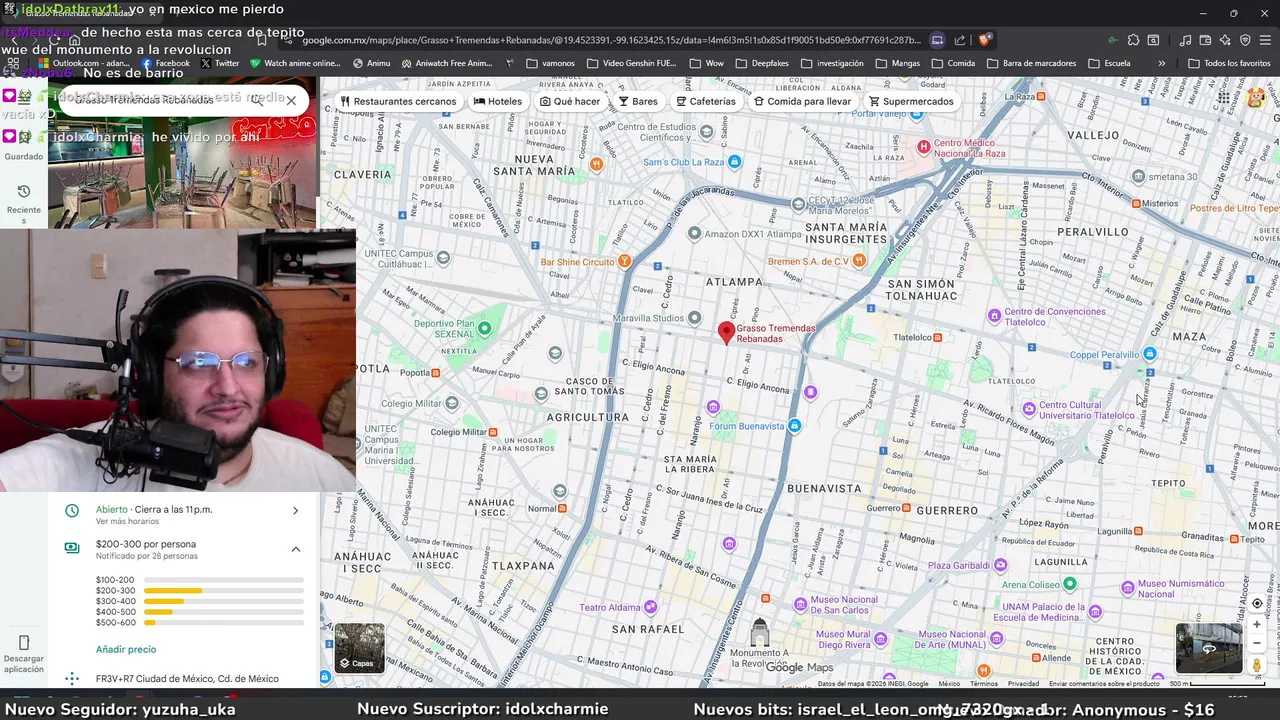Select the Plaza Garibaldi marker
Image resolution: width=1280 pixels, height=720 pixels.
[x=1001, y=565]
